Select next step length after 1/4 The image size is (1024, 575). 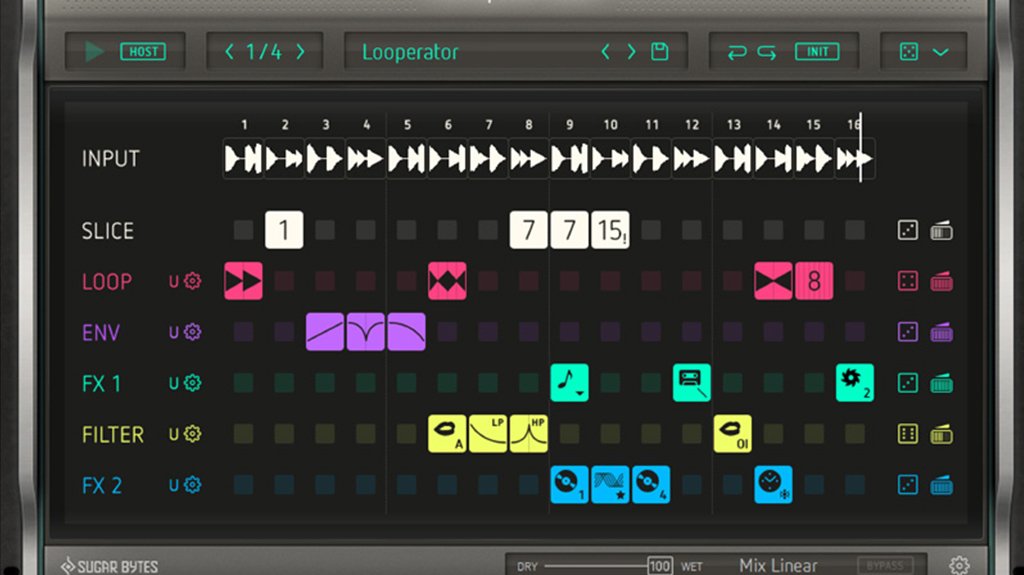(300, 52)
